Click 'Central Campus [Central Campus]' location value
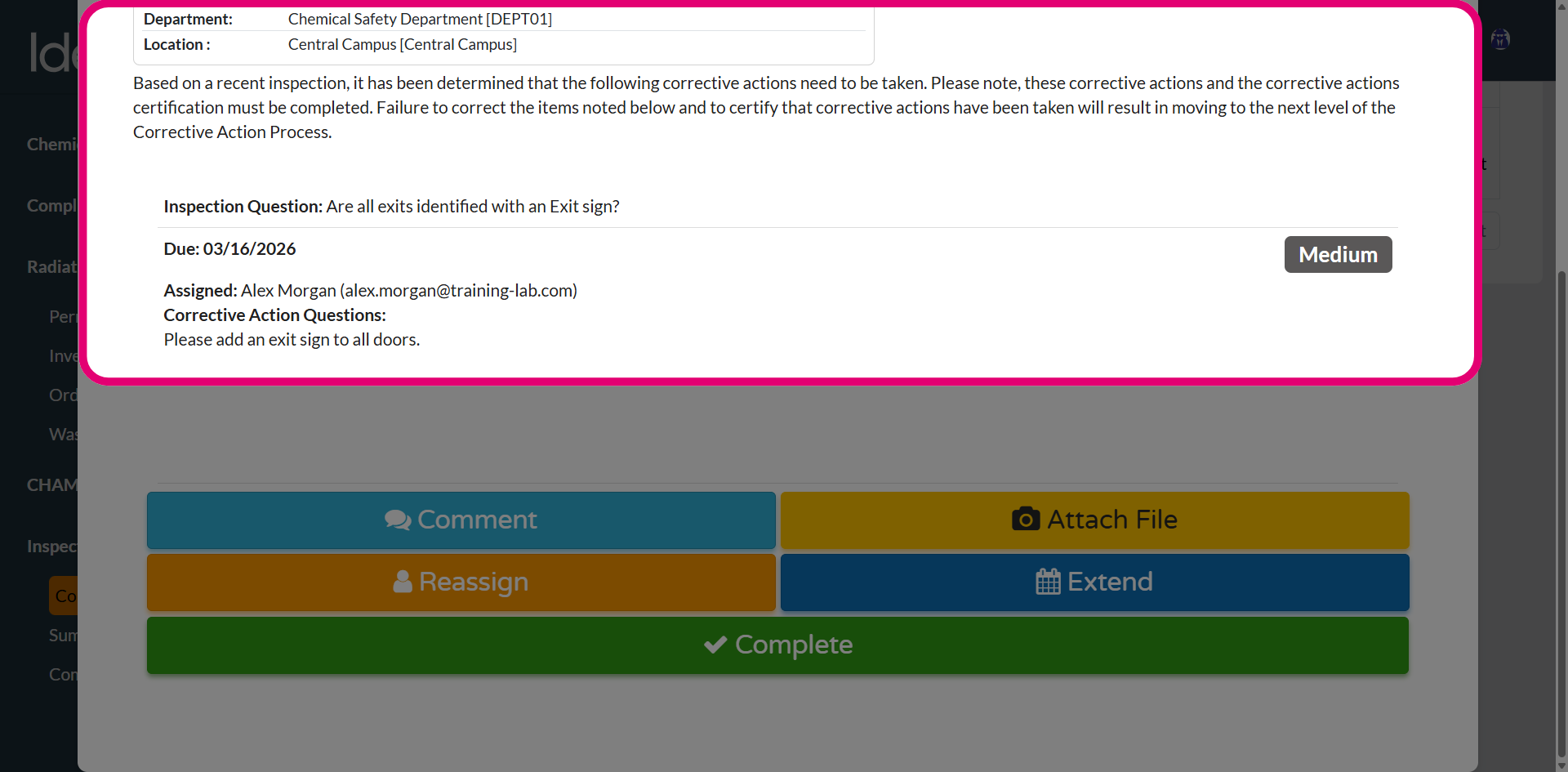 tap(403, 44)
